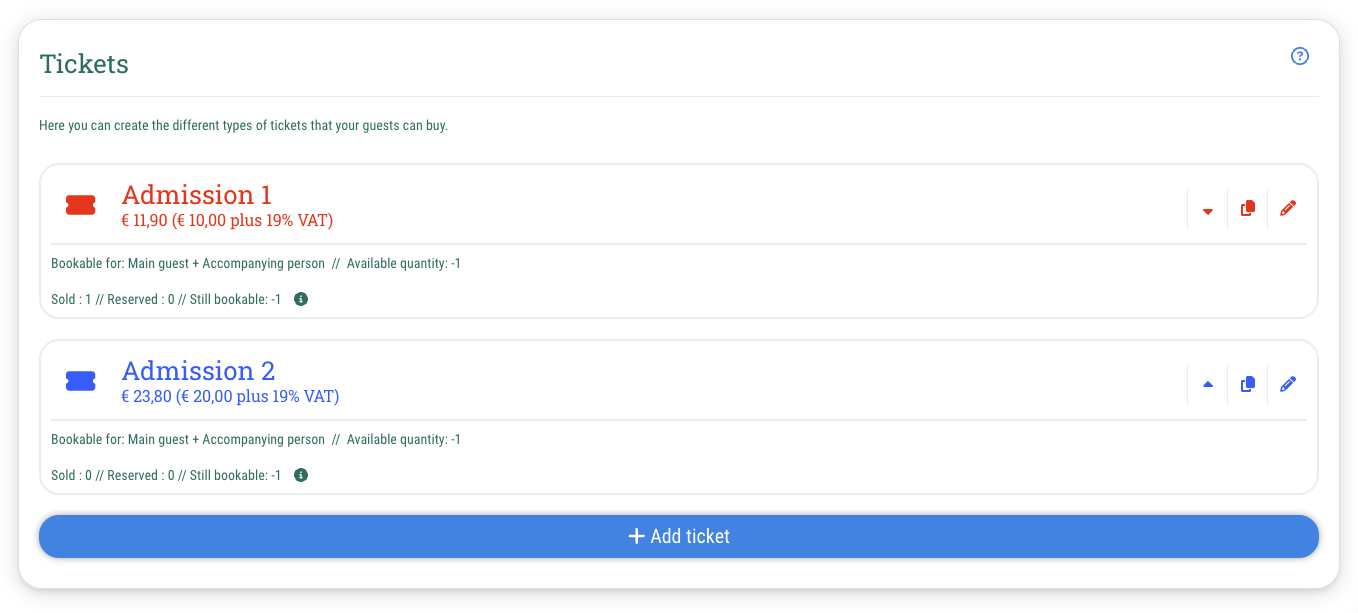Click Admission 2 Sold : 0 status line

click(x=166, y=475)
